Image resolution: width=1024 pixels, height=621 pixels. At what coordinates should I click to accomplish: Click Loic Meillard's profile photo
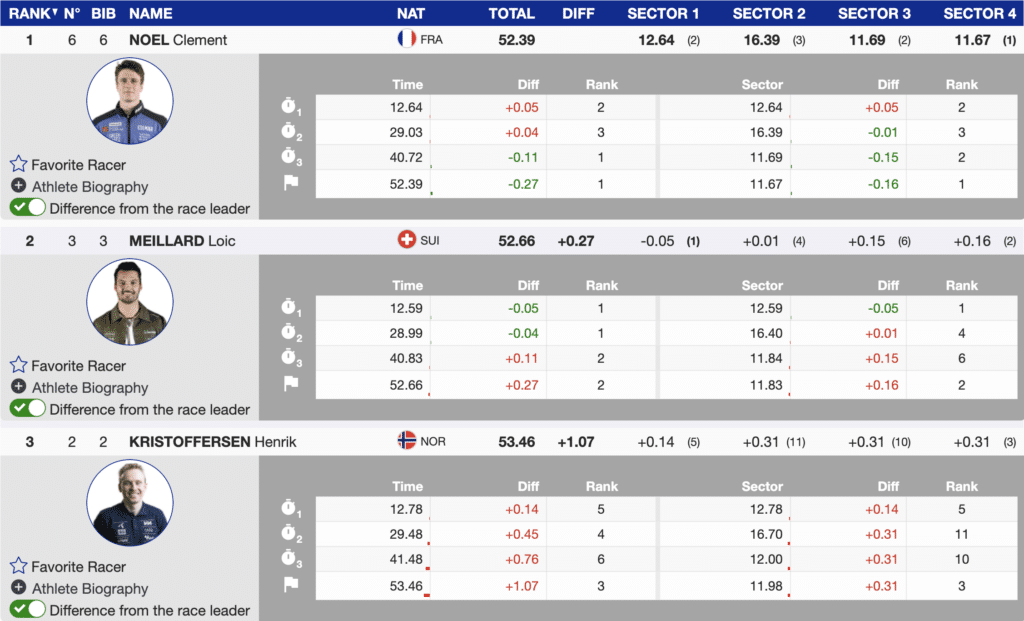tap(130, 302)
